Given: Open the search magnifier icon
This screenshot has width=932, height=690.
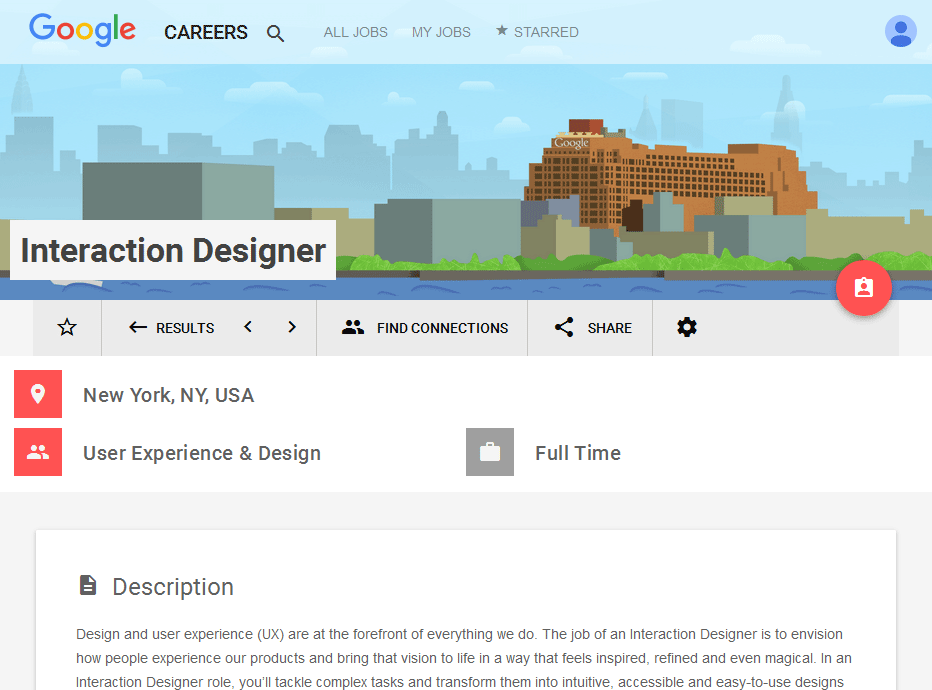Looking at the screenshot, I should 275,33.
